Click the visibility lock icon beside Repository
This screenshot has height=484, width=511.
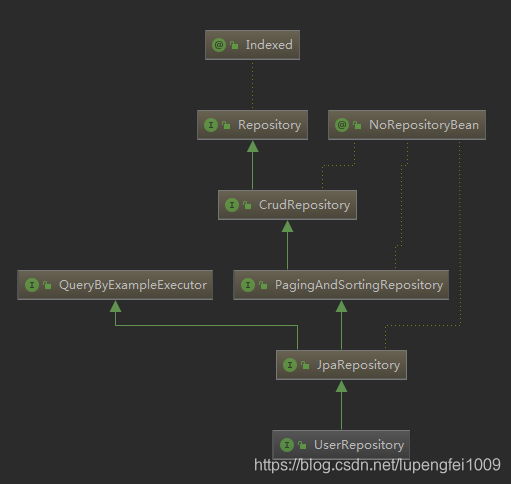(226, 125)
